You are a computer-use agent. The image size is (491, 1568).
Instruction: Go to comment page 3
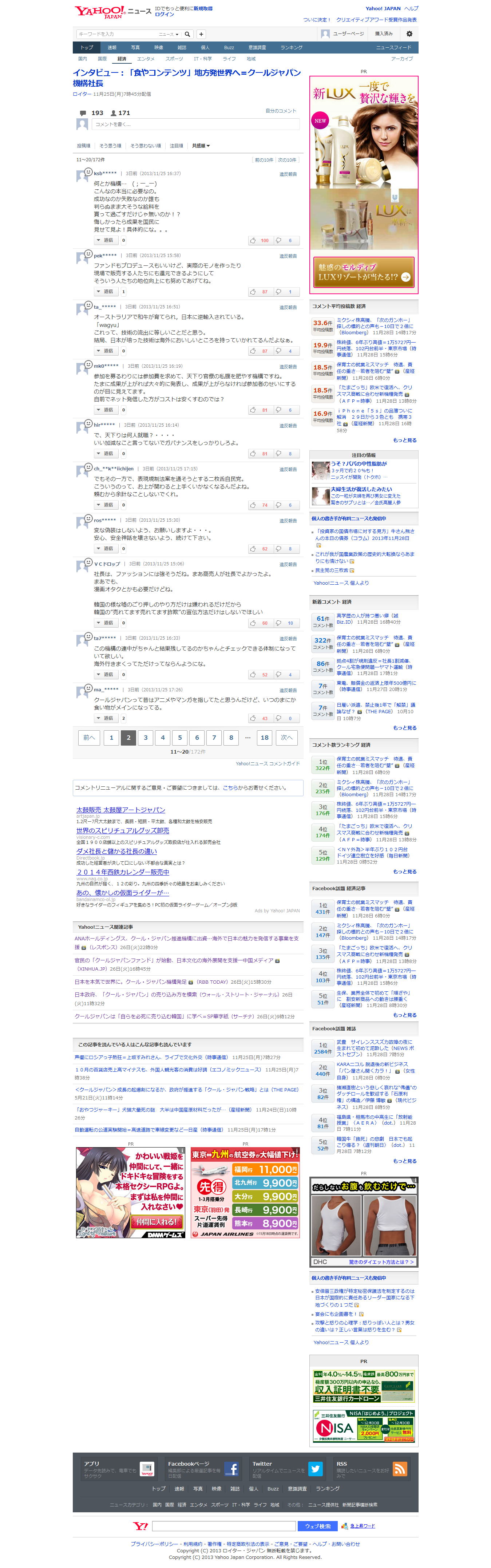pos(146,737)
